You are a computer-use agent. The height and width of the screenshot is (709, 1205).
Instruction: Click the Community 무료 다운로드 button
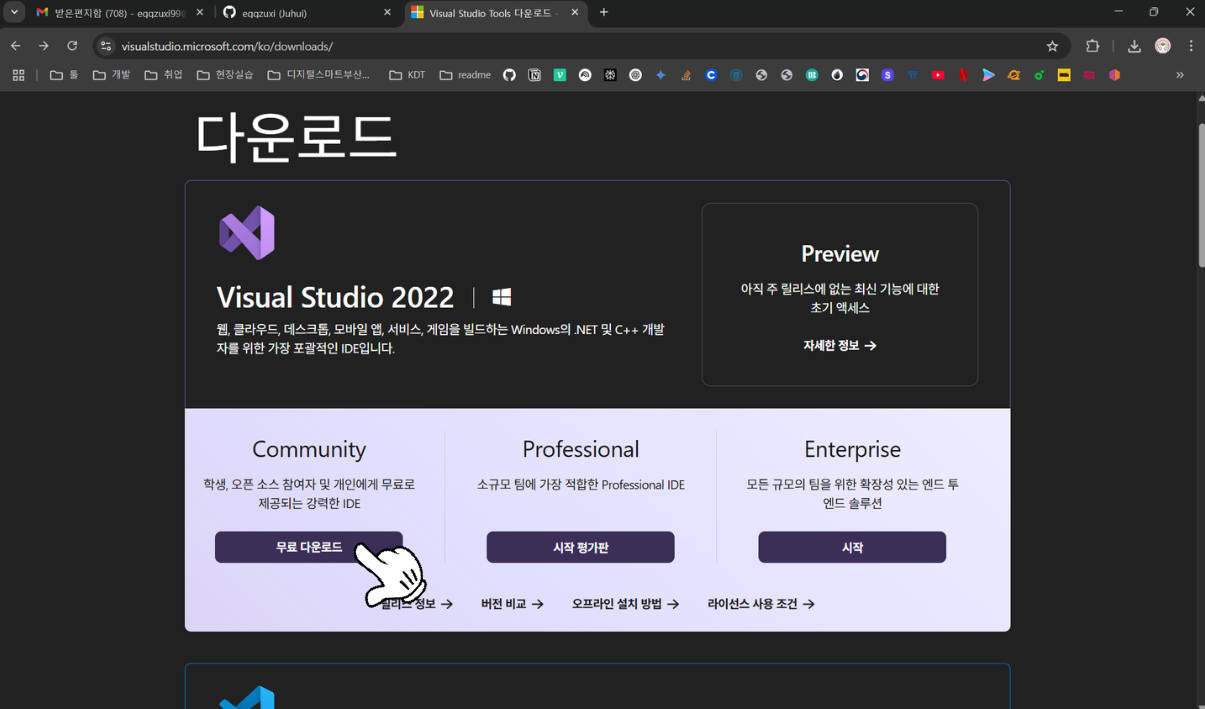click(x=308, y=547)
